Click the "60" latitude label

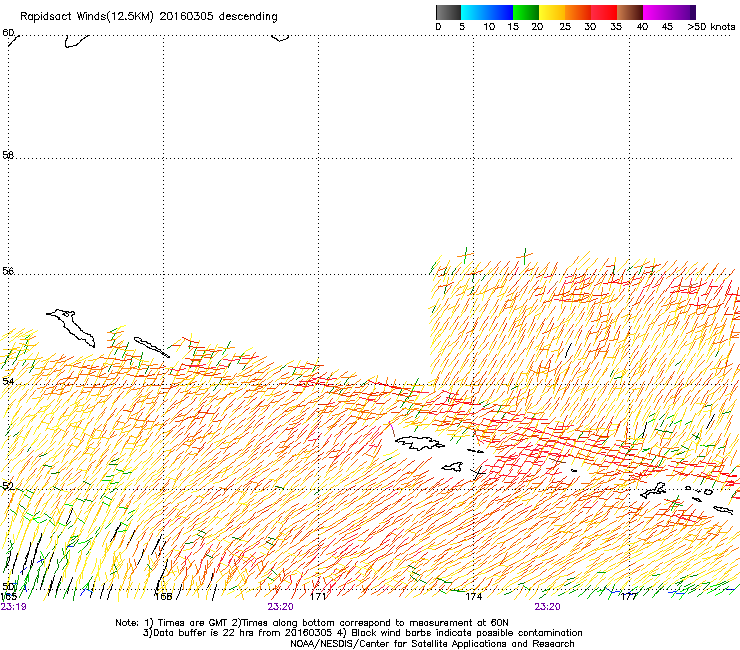[8, 33]
